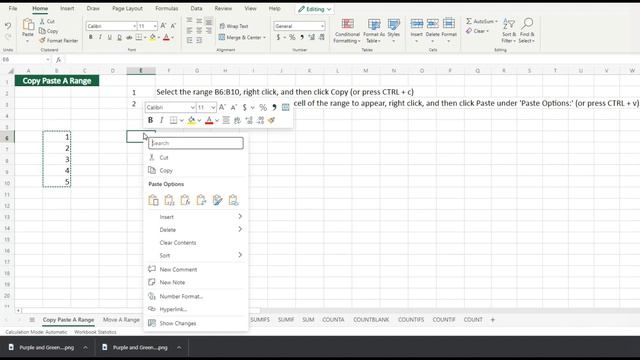Switch to the COUNTBLANK sheet tab
Image resolution: width=640 pixels, height=360 pixels.
coord(371,320)
